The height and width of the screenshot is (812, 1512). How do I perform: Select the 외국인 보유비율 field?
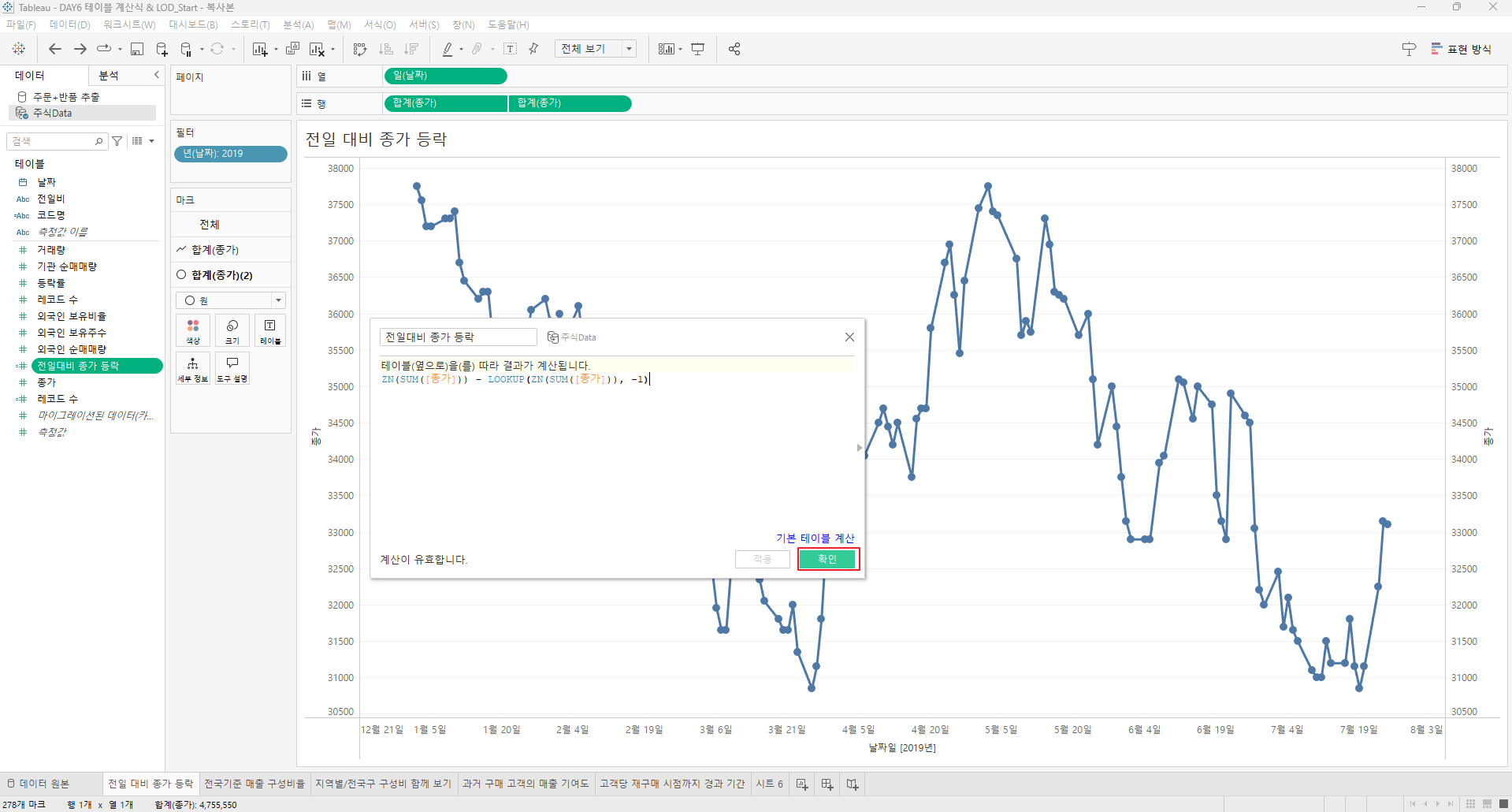tap(72, 316)
